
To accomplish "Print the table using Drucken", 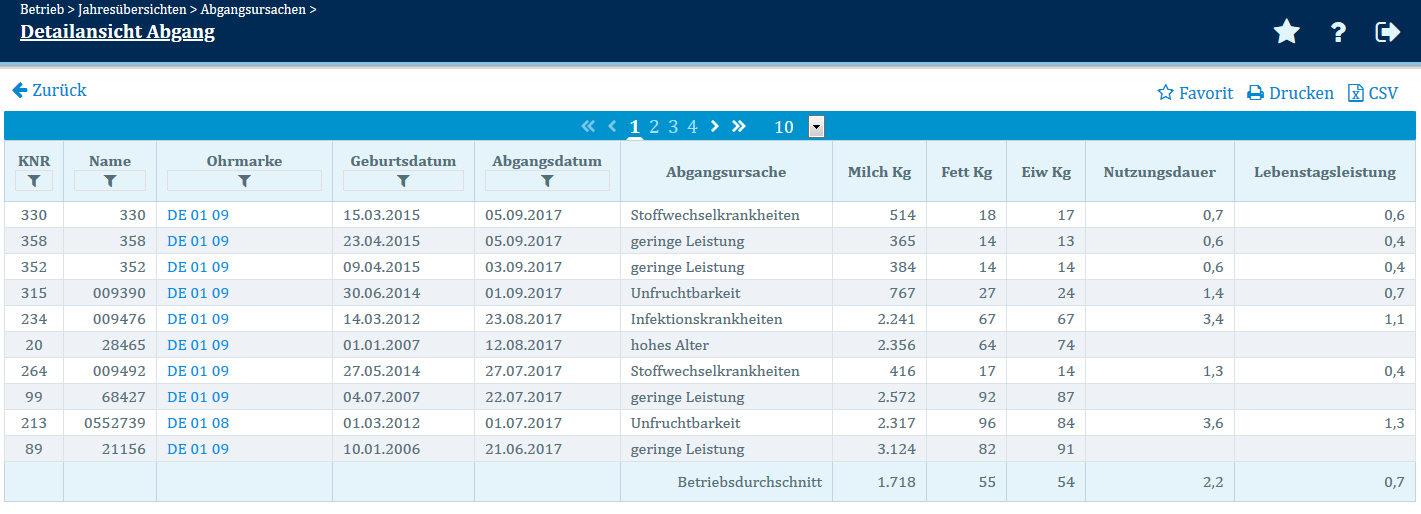I will (x=1290, y=93).
